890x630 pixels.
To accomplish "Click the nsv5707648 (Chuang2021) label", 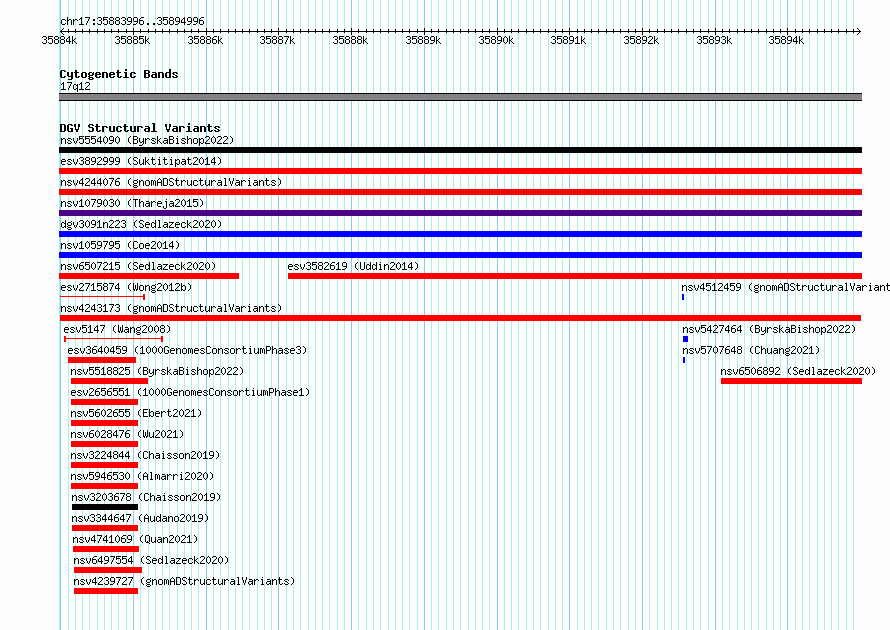I will (x=751, y=350).
